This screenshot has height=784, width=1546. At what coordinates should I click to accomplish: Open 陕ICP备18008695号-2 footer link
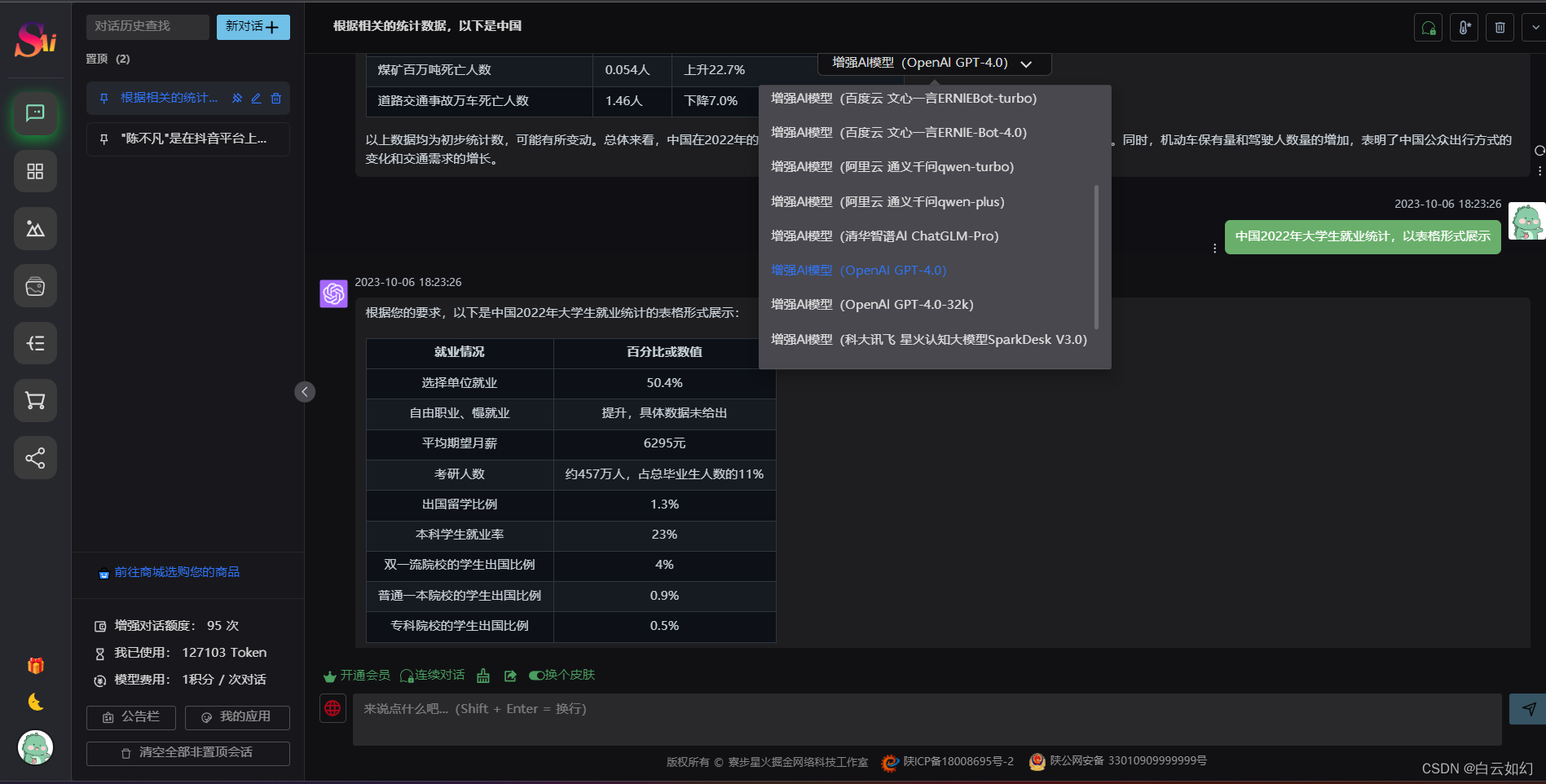click(x=958, y=762)
